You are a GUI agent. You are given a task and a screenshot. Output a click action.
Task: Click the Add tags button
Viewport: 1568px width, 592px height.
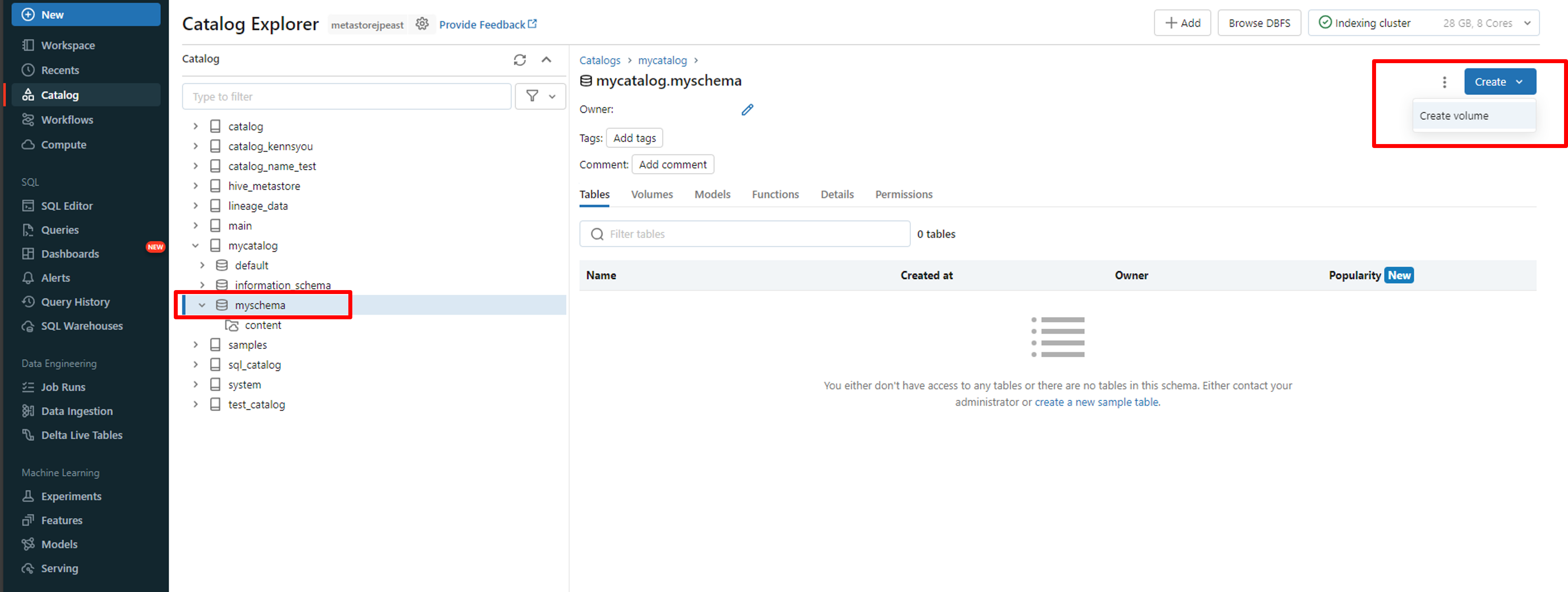(634, 138)
